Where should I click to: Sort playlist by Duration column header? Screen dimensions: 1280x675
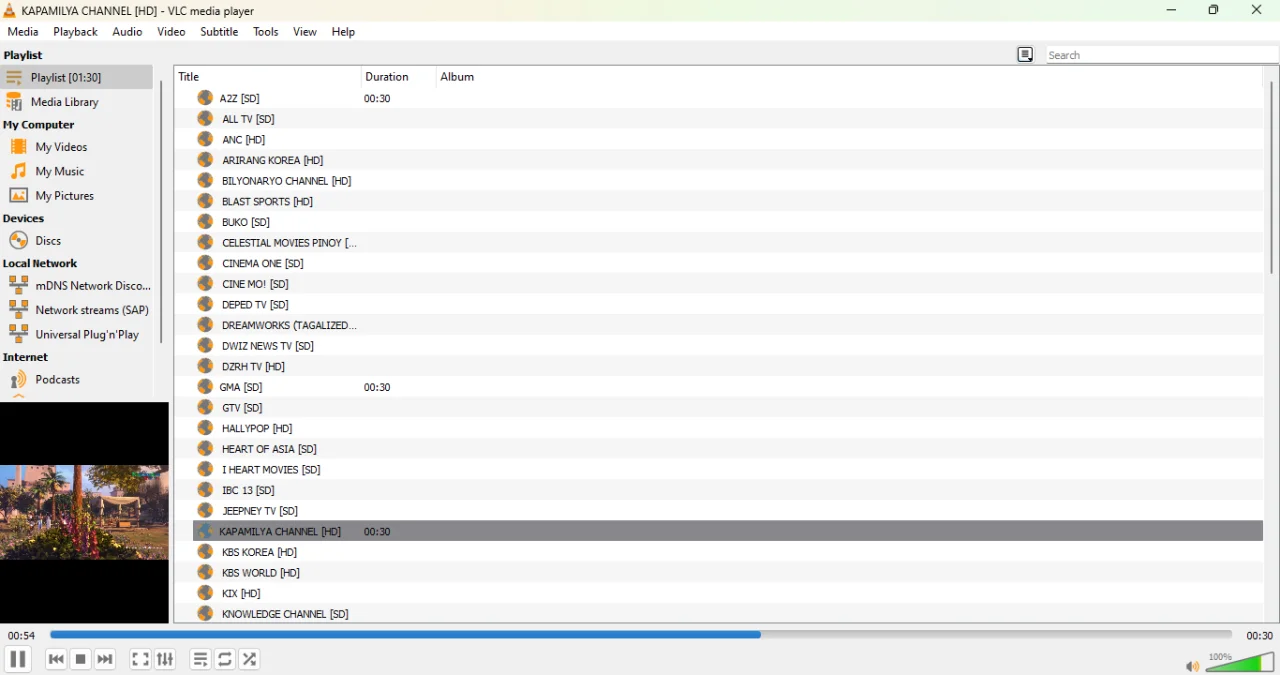[x=398, y=77]
